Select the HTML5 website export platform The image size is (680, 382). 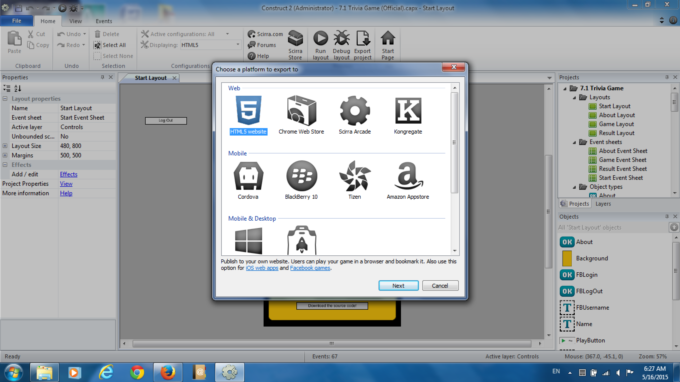(248, 114)
